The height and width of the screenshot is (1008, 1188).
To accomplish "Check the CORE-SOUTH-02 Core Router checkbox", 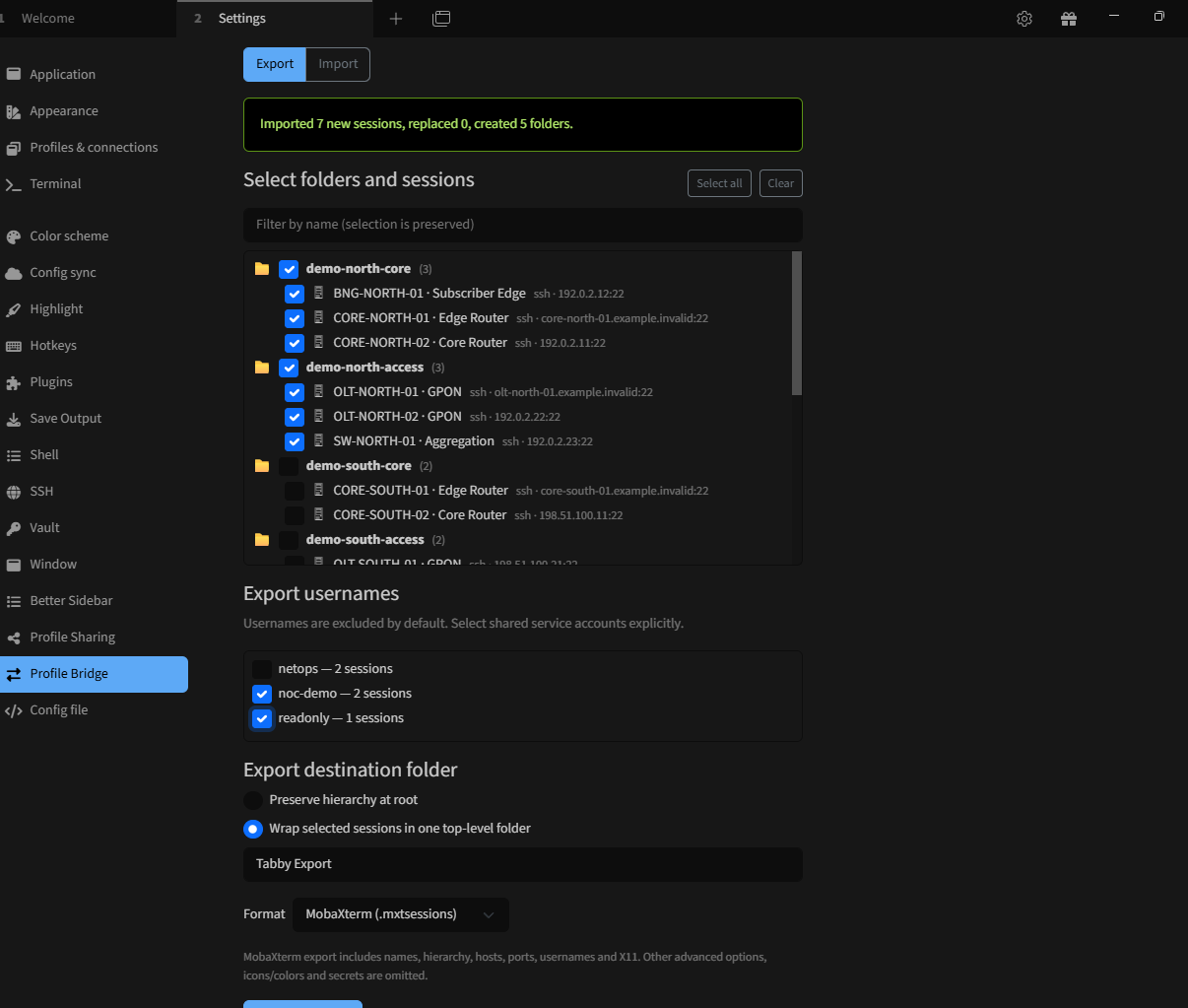I will point(294,515).
